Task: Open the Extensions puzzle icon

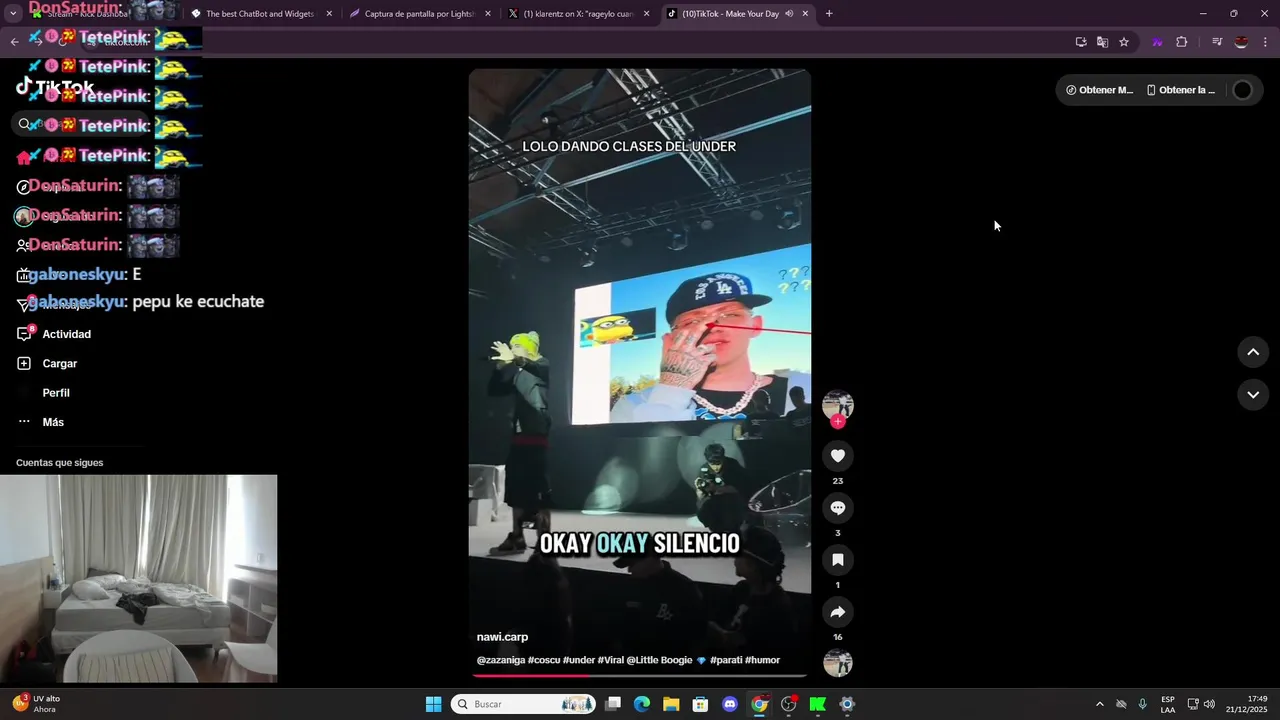Action: coord(1182,42)
